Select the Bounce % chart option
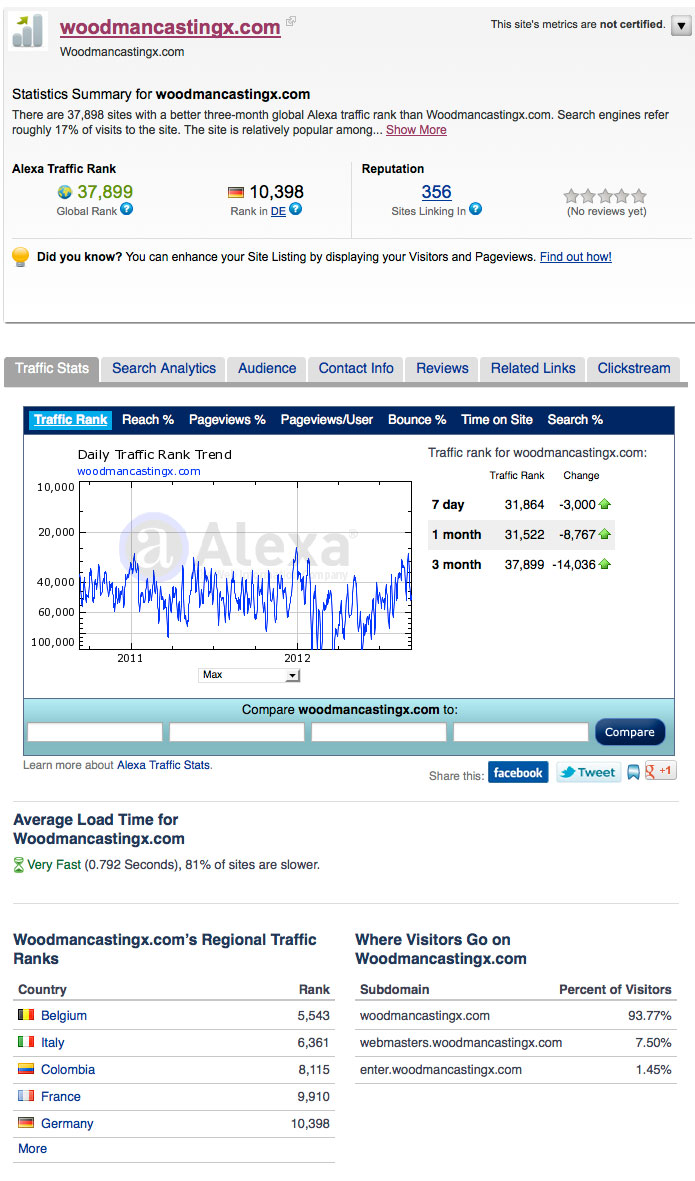This screenshot has height=1181, width=695. click(417, 420)
